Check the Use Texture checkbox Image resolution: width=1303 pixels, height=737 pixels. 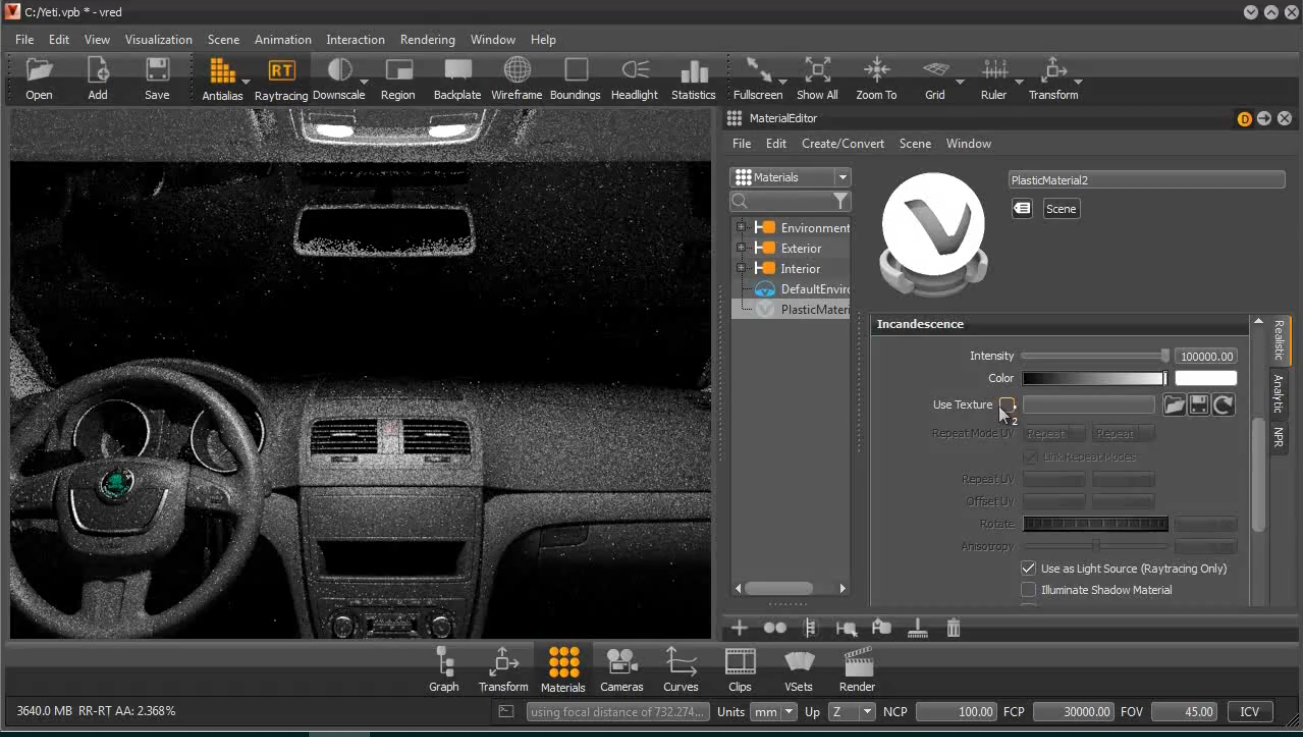click(x=1007, y=405)
